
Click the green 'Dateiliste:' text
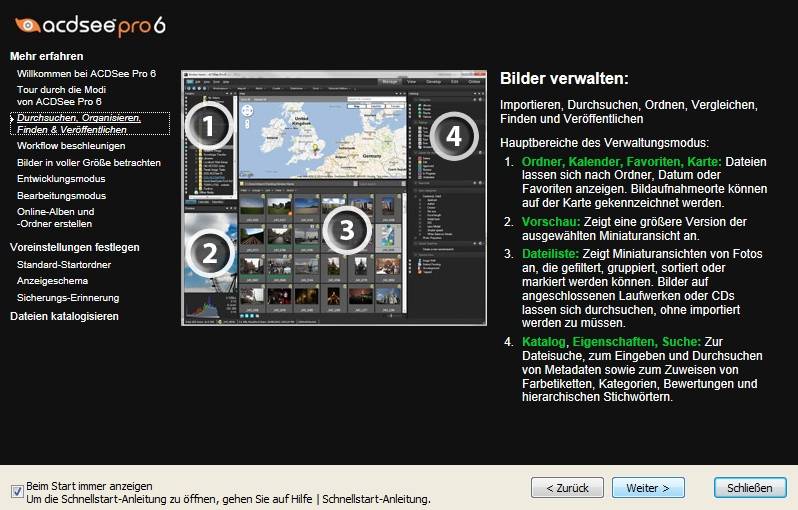550,254
